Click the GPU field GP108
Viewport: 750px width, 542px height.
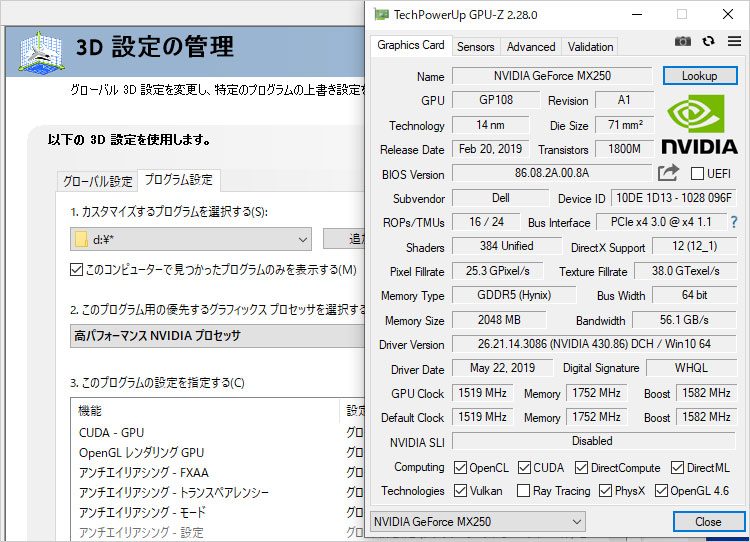[496, 100]
